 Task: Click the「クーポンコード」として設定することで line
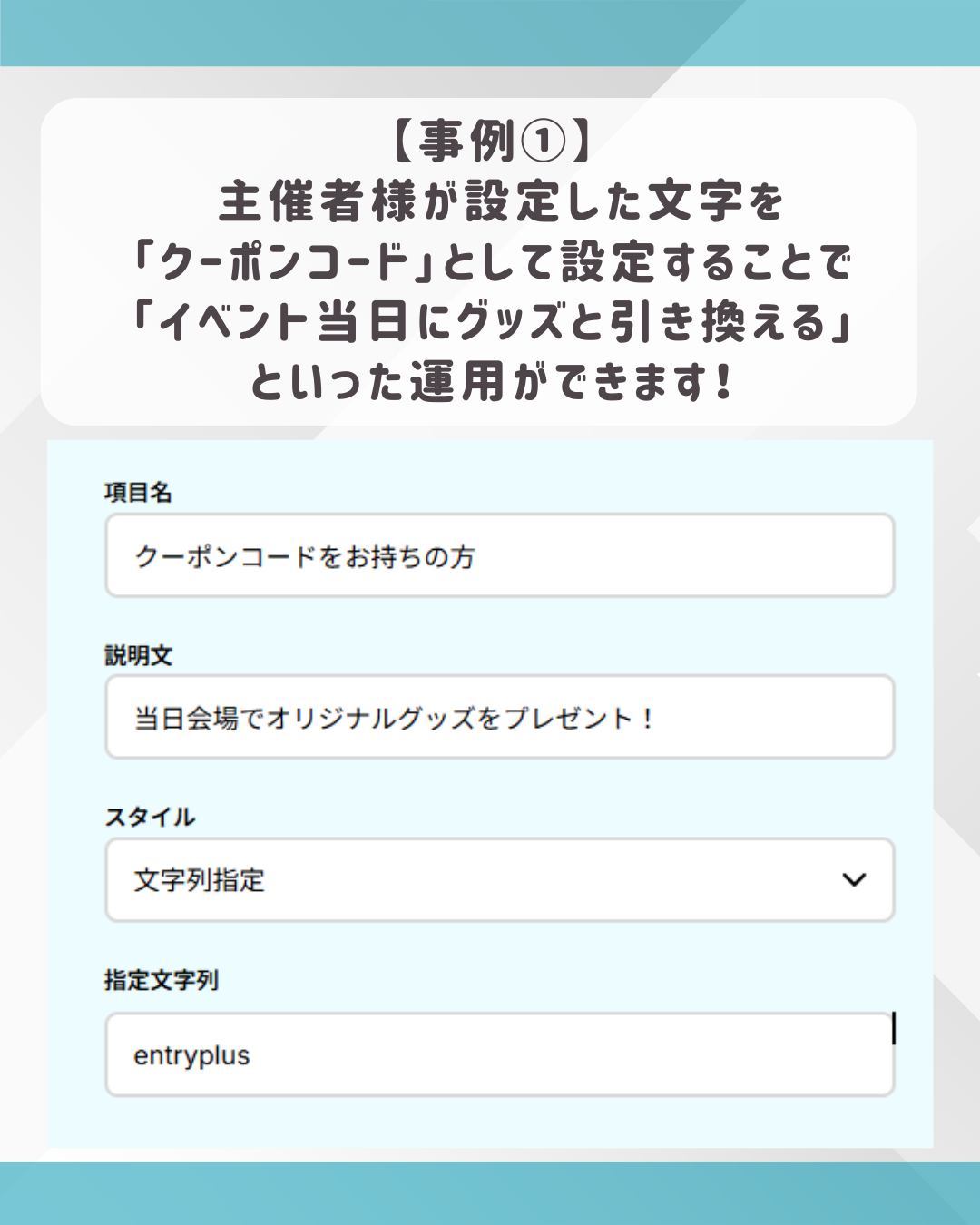click(491, 262)
